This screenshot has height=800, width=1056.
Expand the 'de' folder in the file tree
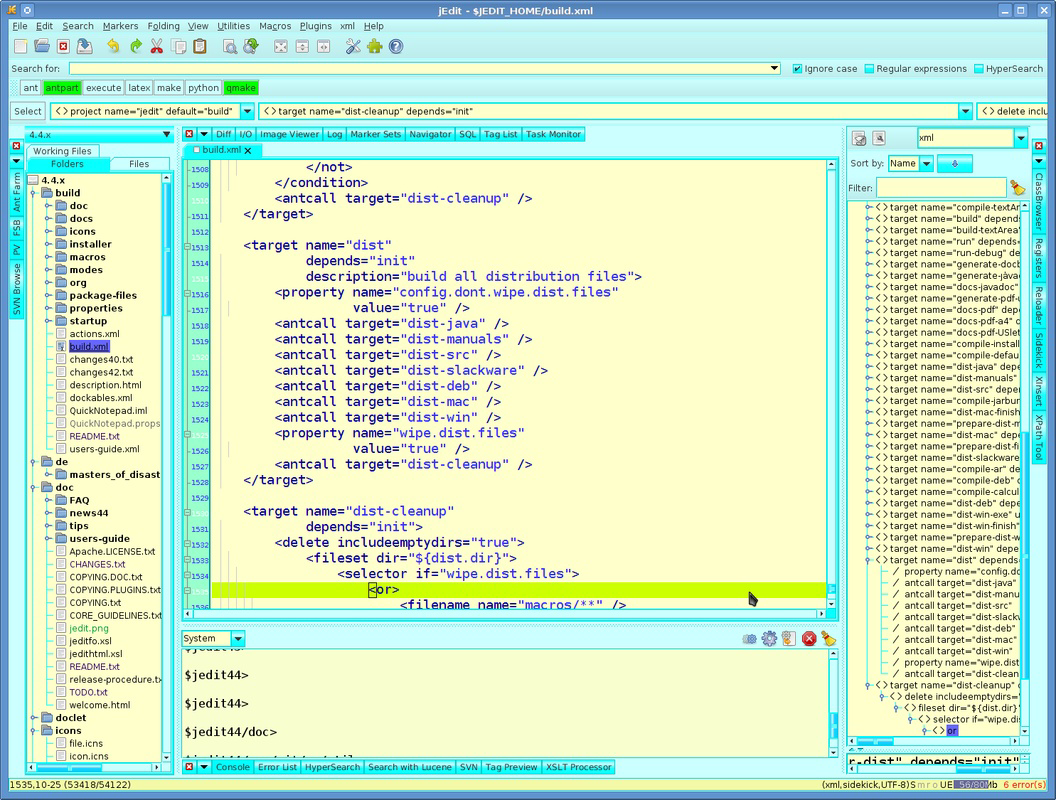click(x=33, y=460)
